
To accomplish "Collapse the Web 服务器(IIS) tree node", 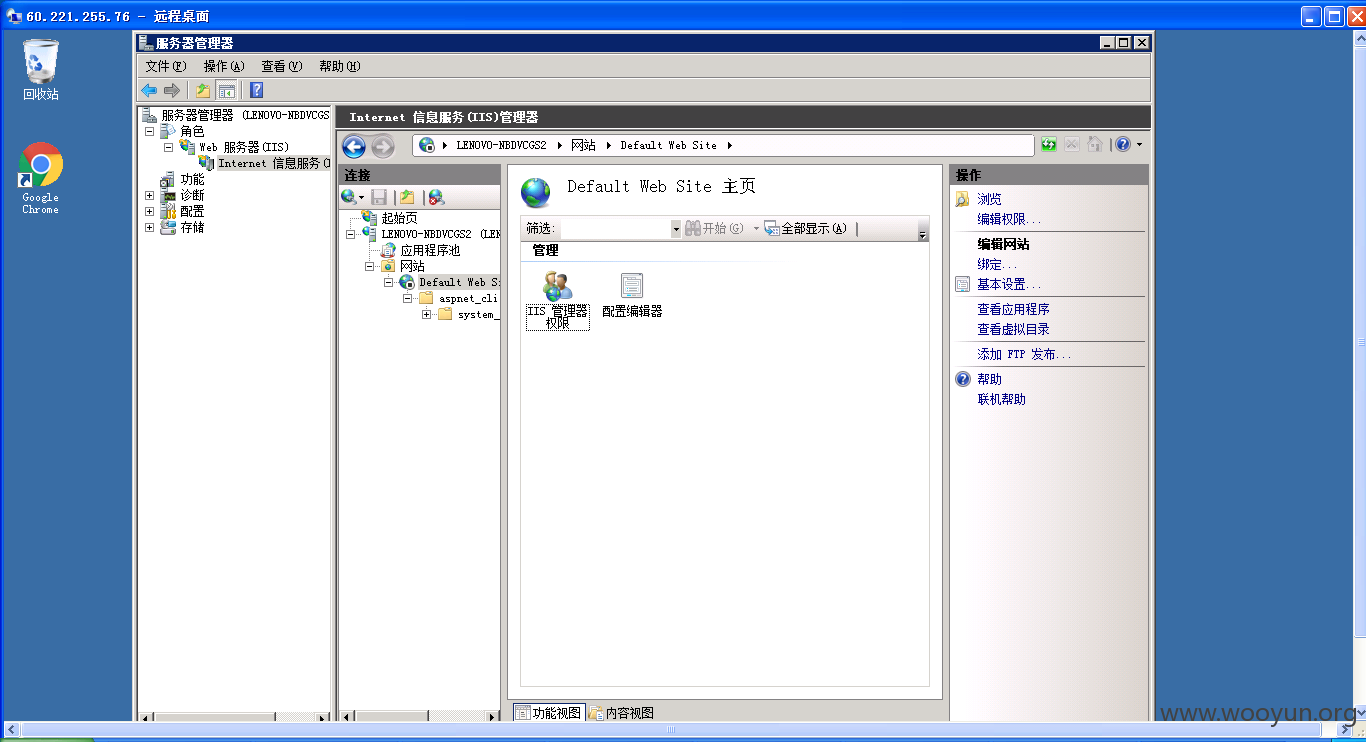I will 168,147.
